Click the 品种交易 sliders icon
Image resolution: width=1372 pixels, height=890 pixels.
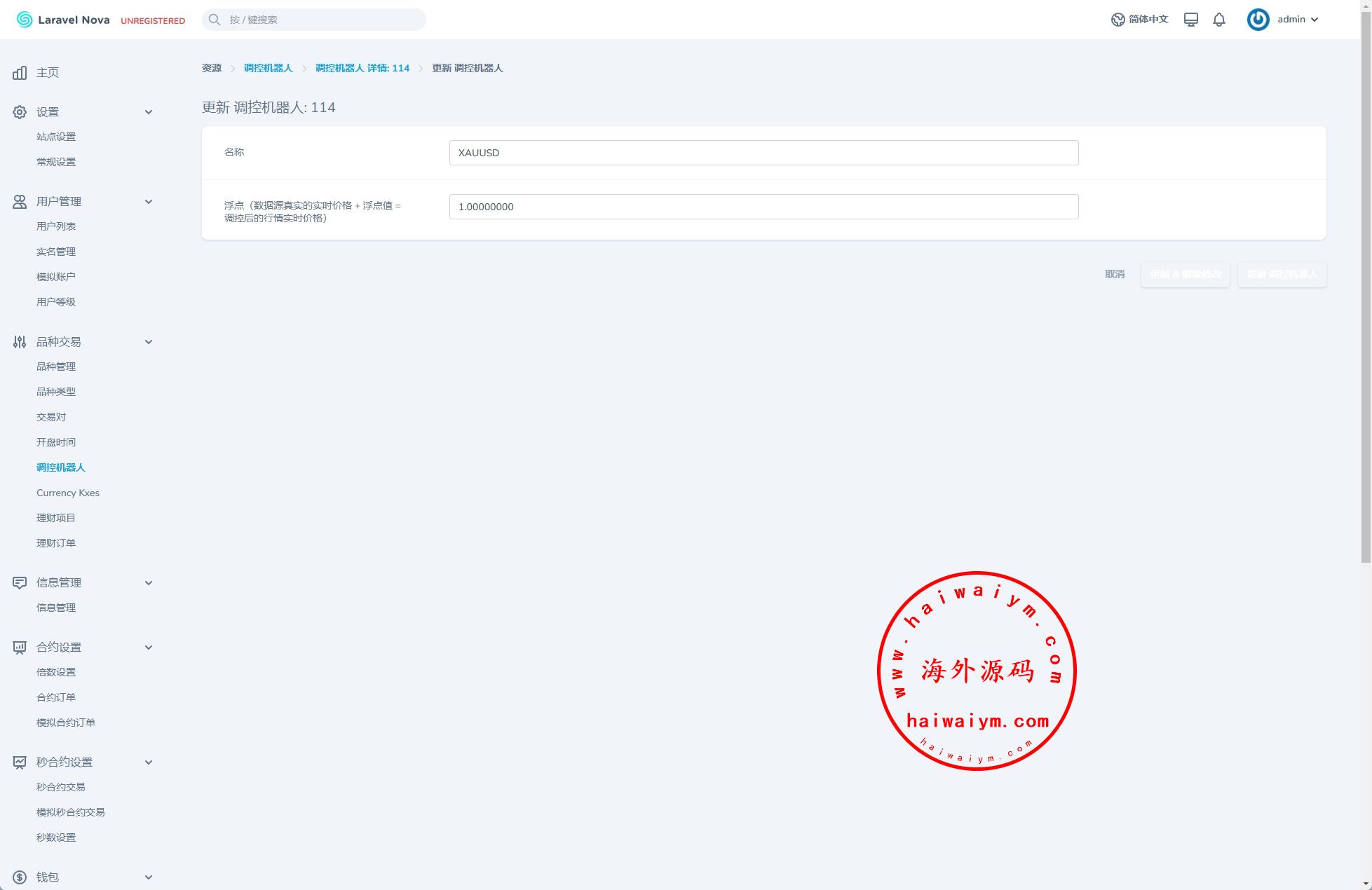pos(20,342)
